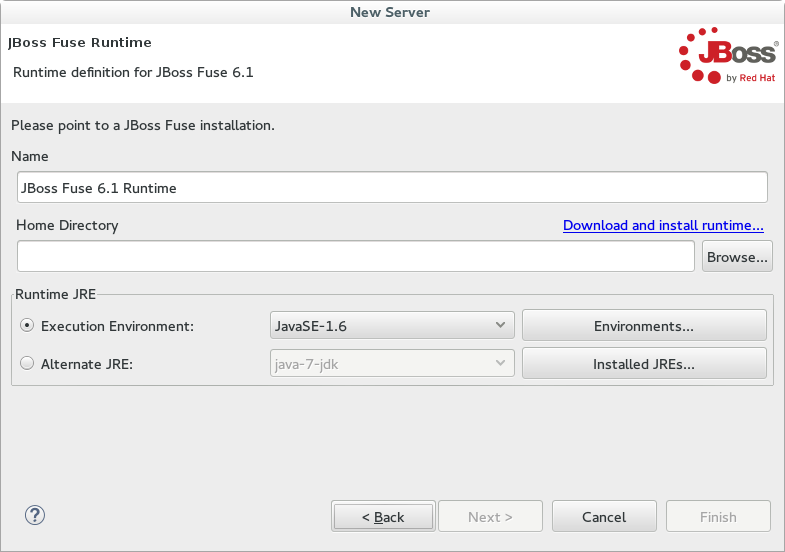Click the JBoss Fuse Runtime heading

[x=80, y=43]
